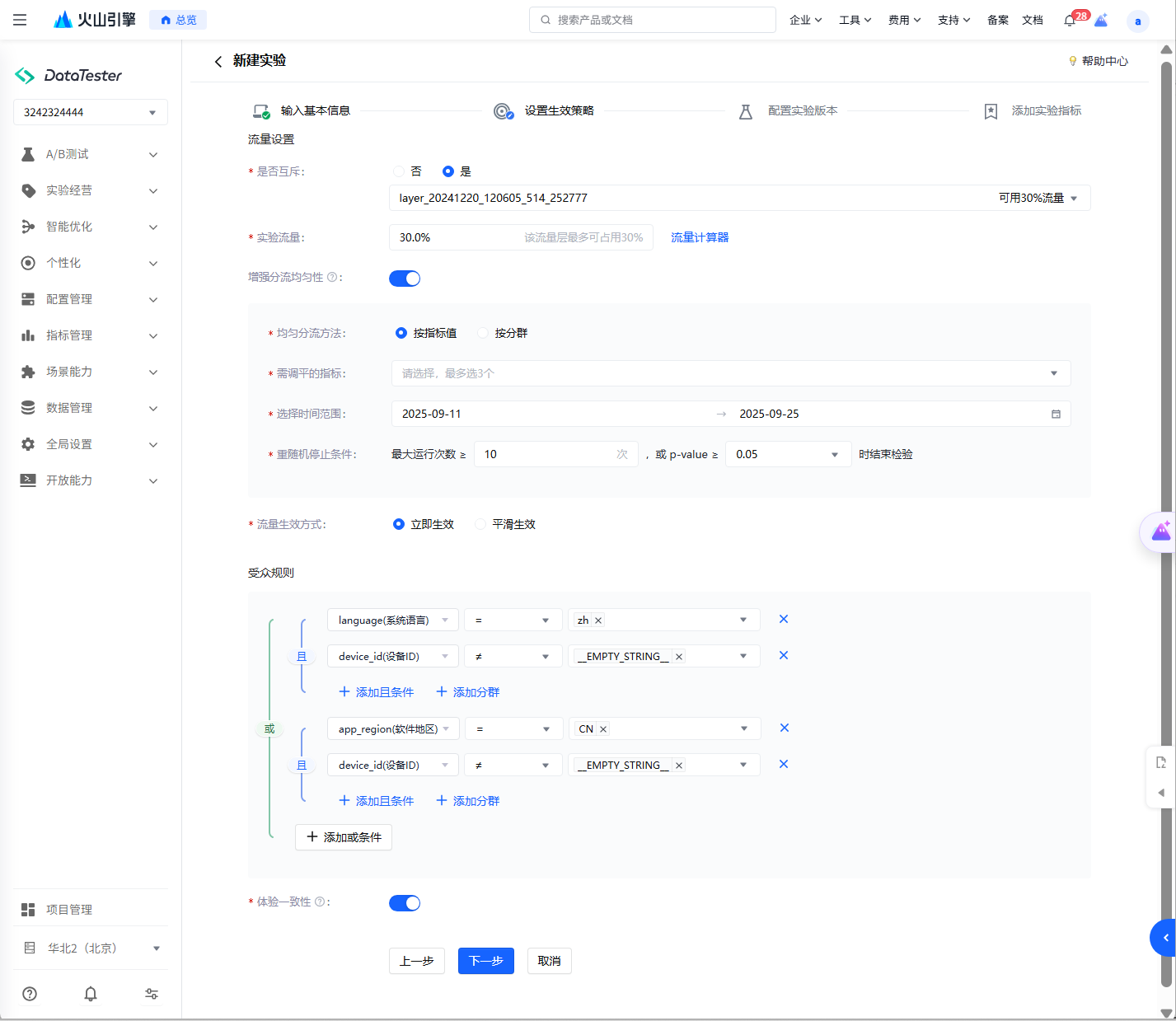Click the 上一步 button
Screen dimensions: 1176x1021
[417, 961]
